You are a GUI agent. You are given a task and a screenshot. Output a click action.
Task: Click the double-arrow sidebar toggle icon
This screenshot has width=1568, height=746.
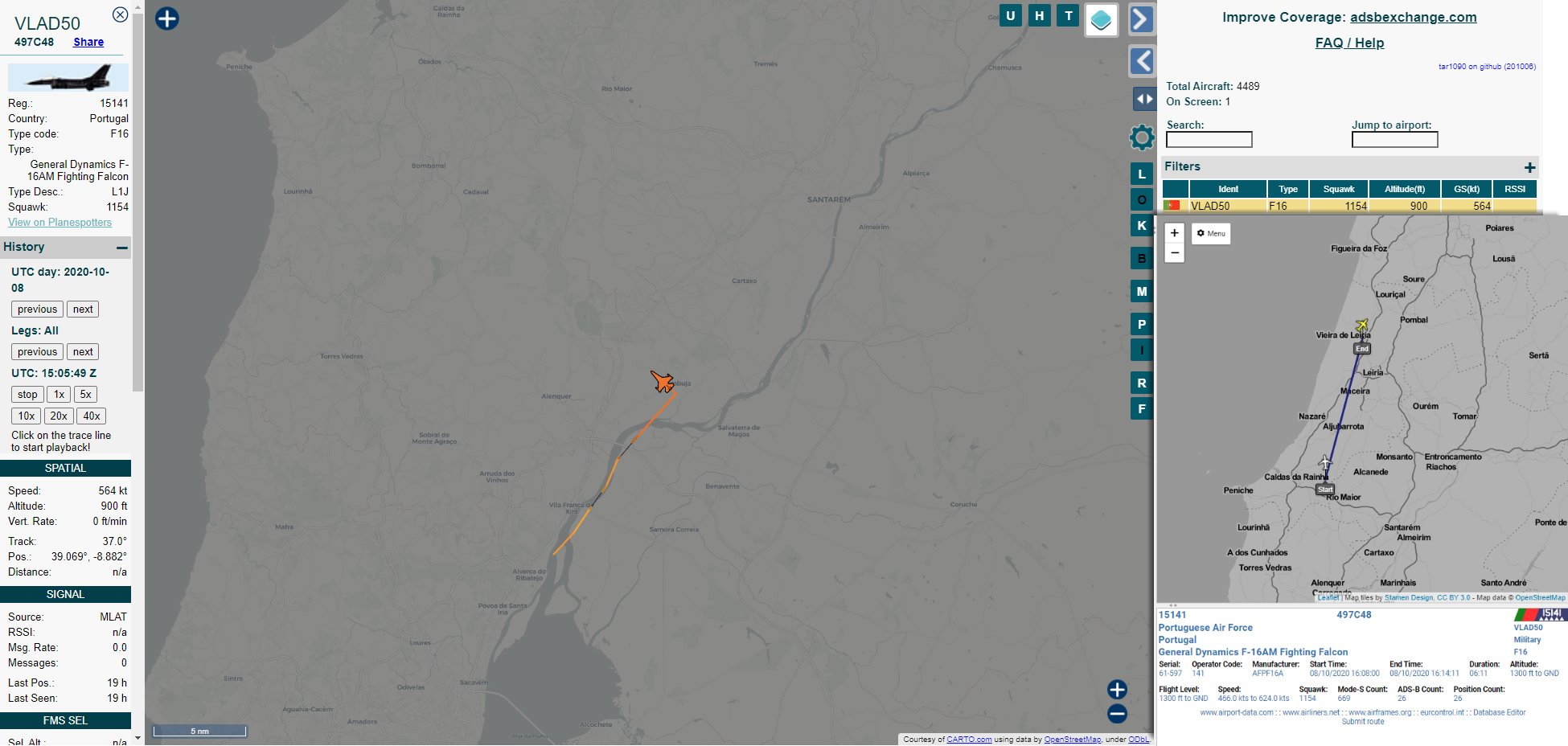(x=1143, y=99)
